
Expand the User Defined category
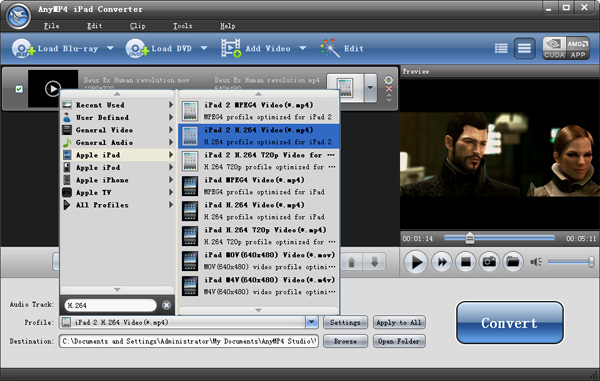117,117
